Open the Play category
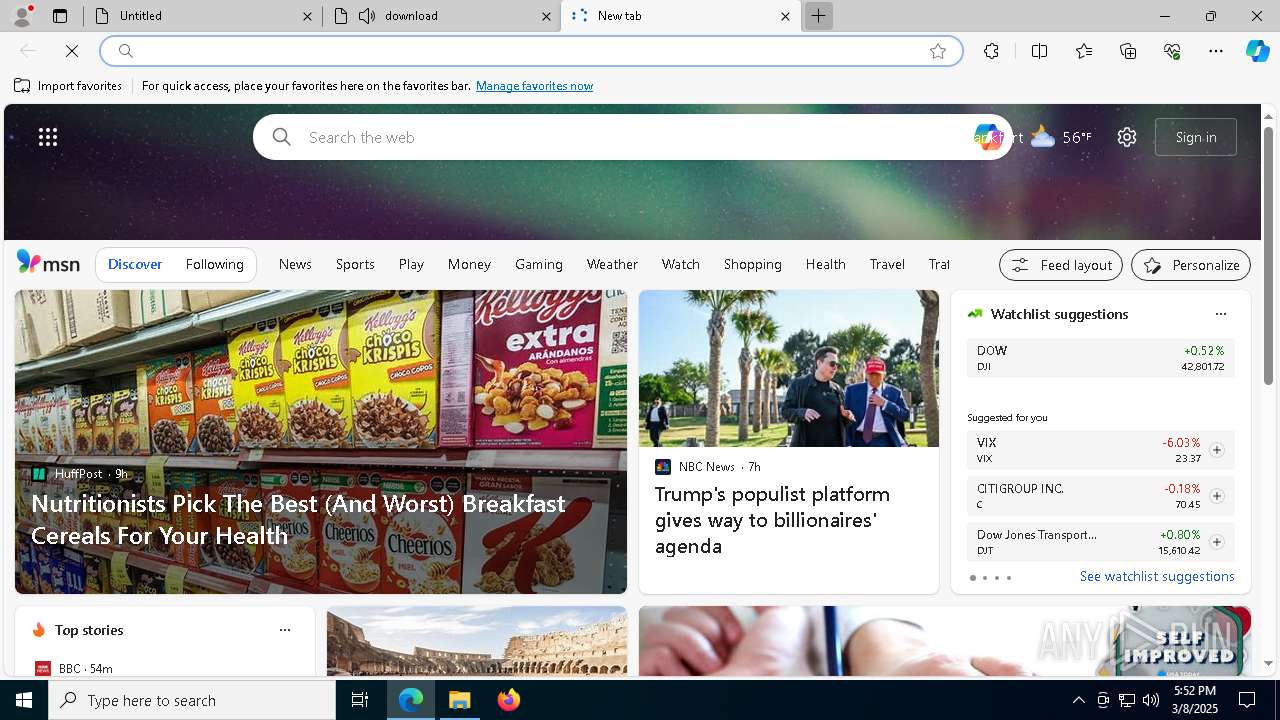 click(411, 264)
